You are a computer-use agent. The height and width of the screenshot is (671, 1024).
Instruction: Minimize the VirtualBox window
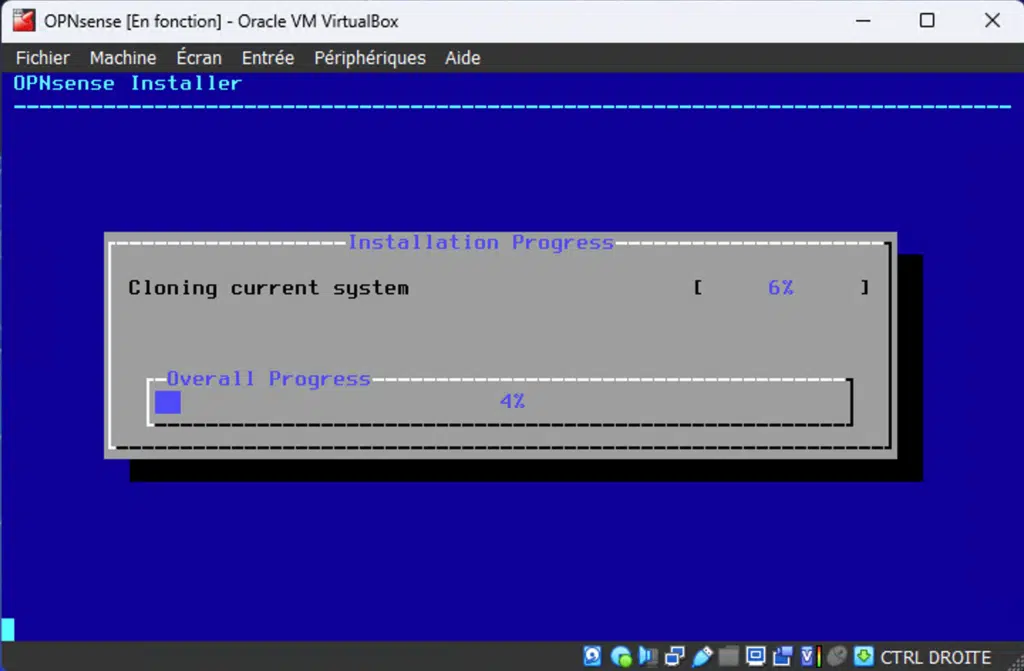click(863, 21)
